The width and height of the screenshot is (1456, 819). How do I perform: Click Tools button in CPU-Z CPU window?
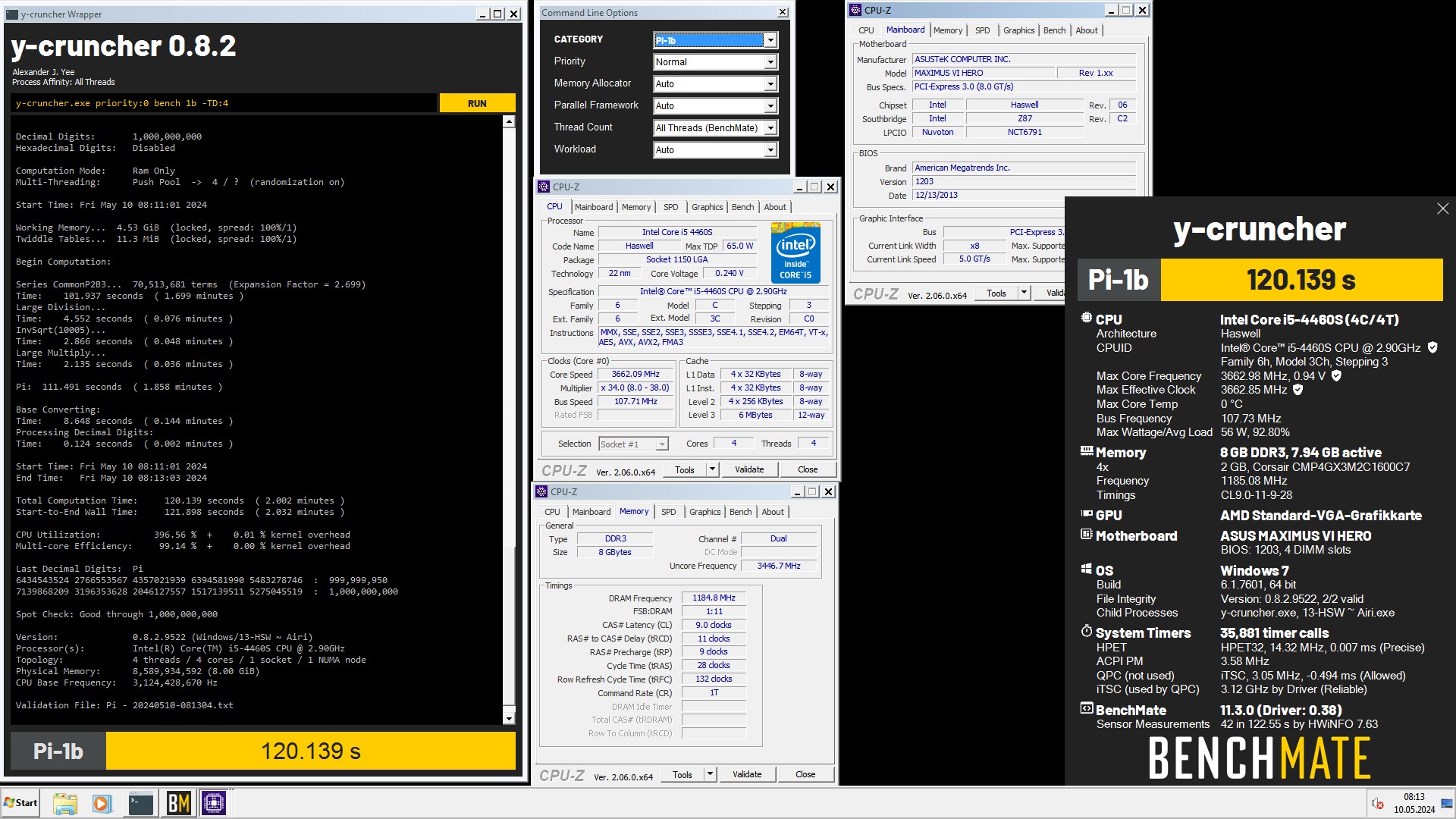tap(685, 469)
